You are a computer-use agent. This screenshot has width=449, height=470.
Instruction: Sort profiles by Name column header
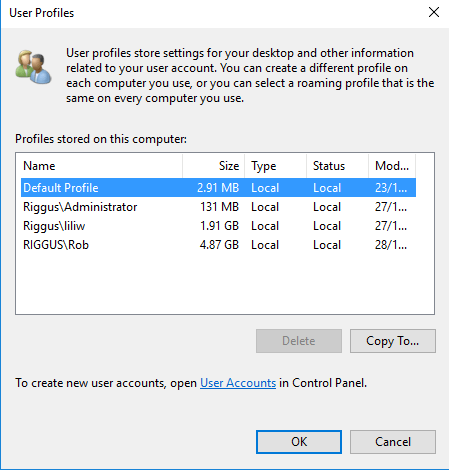tap(99, 166)
